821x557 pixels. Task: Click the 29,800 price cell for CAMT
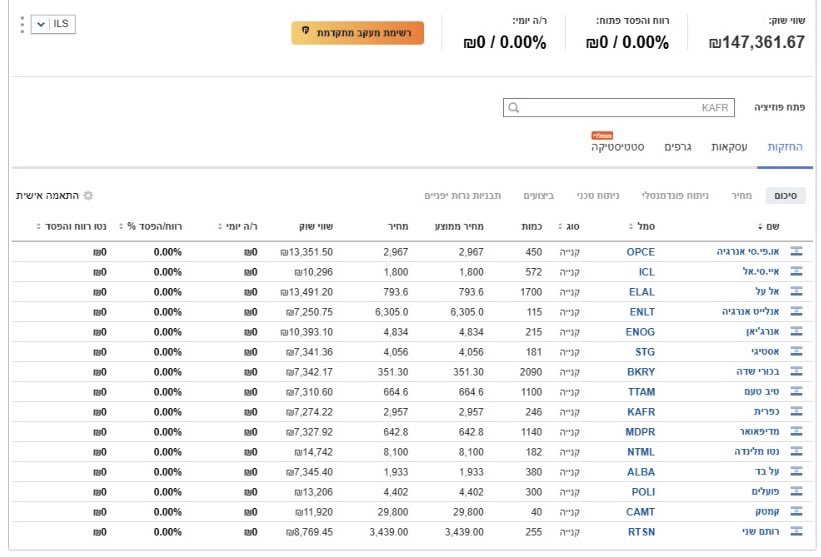(393, 512)
